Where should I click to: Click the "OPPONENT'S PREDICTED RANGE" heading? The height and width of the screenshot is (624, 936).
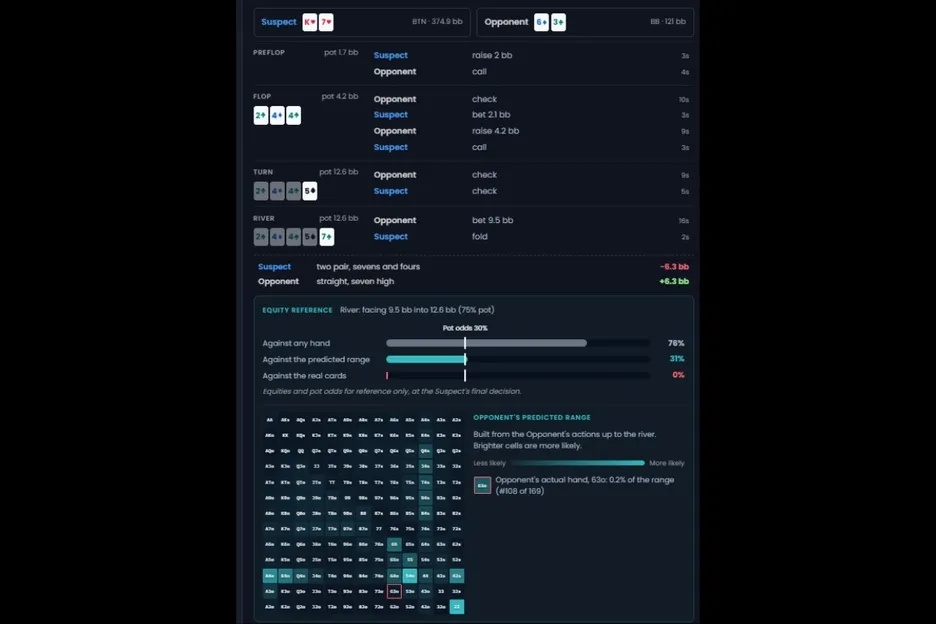click(532, 417)
